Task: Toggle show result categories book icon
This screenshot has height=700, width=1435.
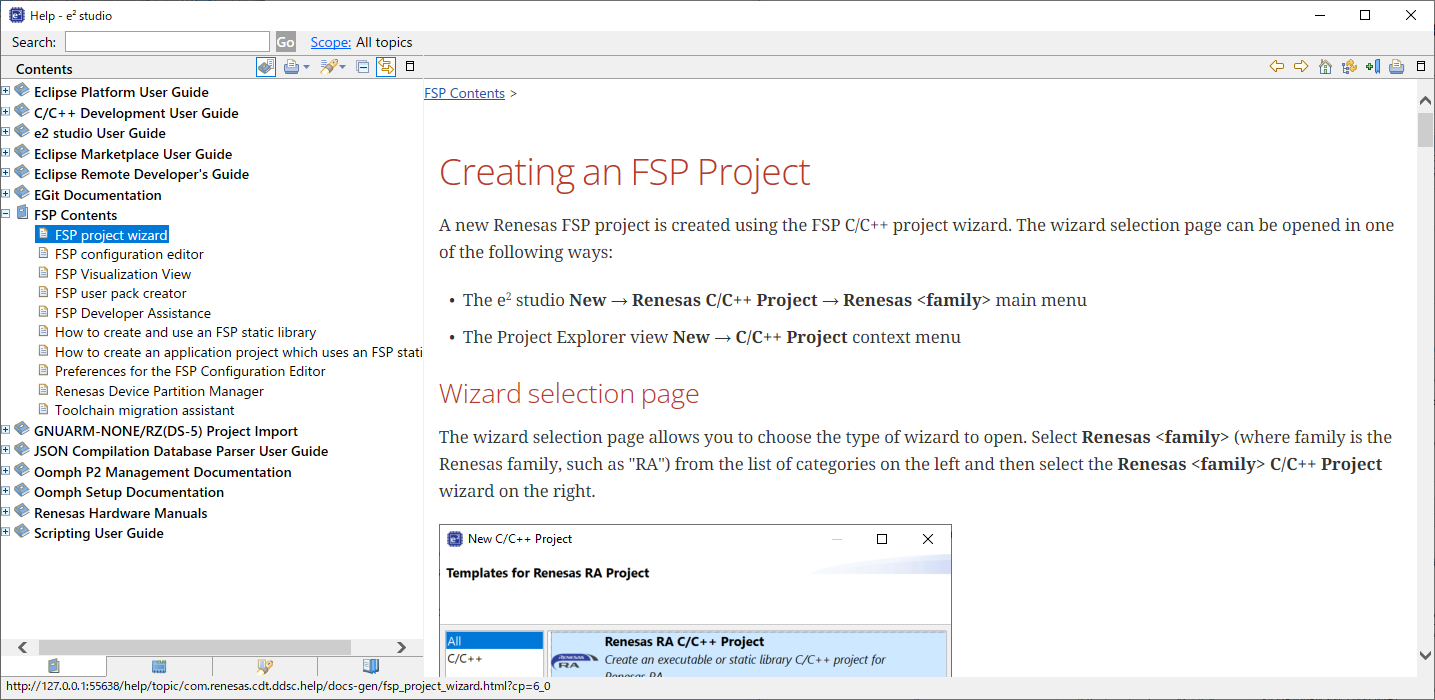Action: tap(266, 67)
